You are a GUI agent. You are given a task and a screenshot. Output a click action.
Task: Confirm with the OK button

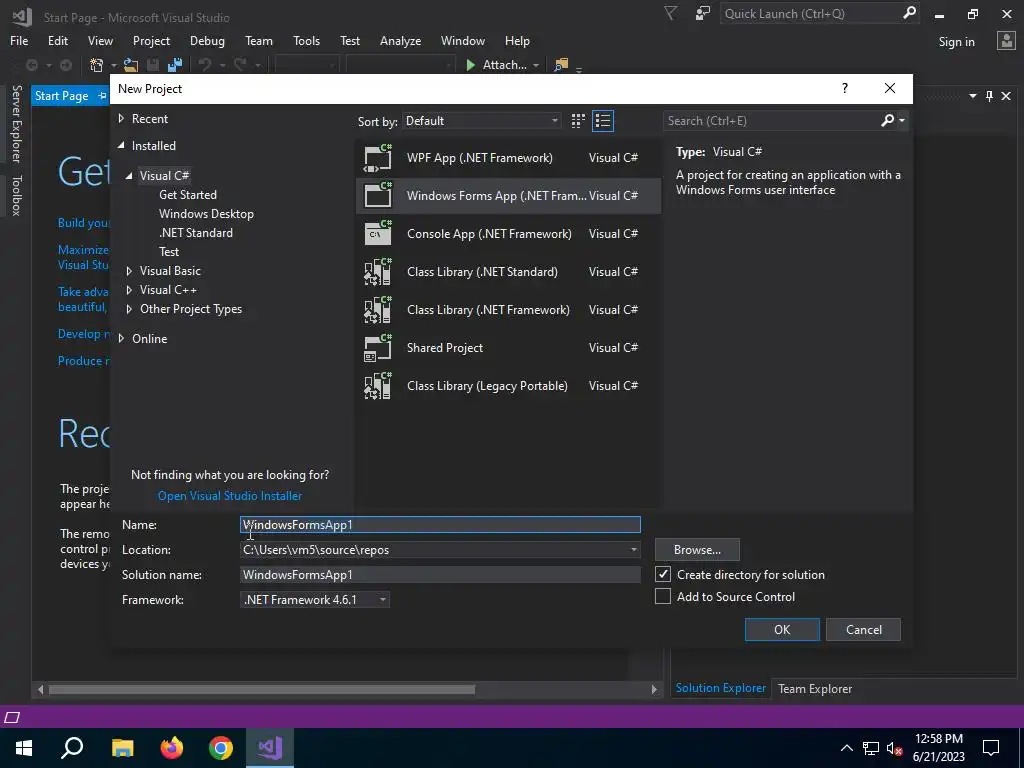pos(782,630)
